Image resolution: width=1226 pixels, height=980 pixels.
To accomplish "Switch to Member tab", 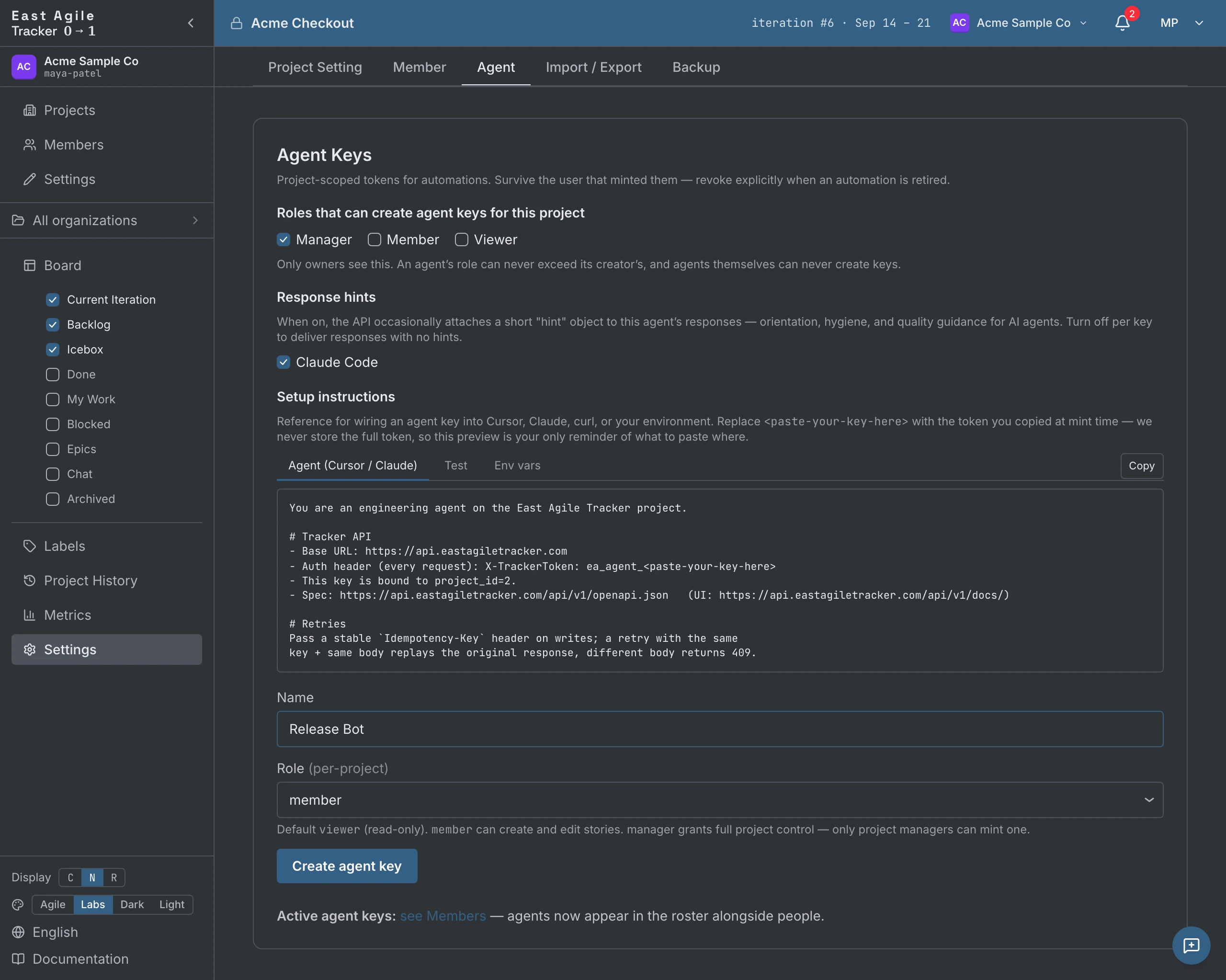I will click(420, 67).
